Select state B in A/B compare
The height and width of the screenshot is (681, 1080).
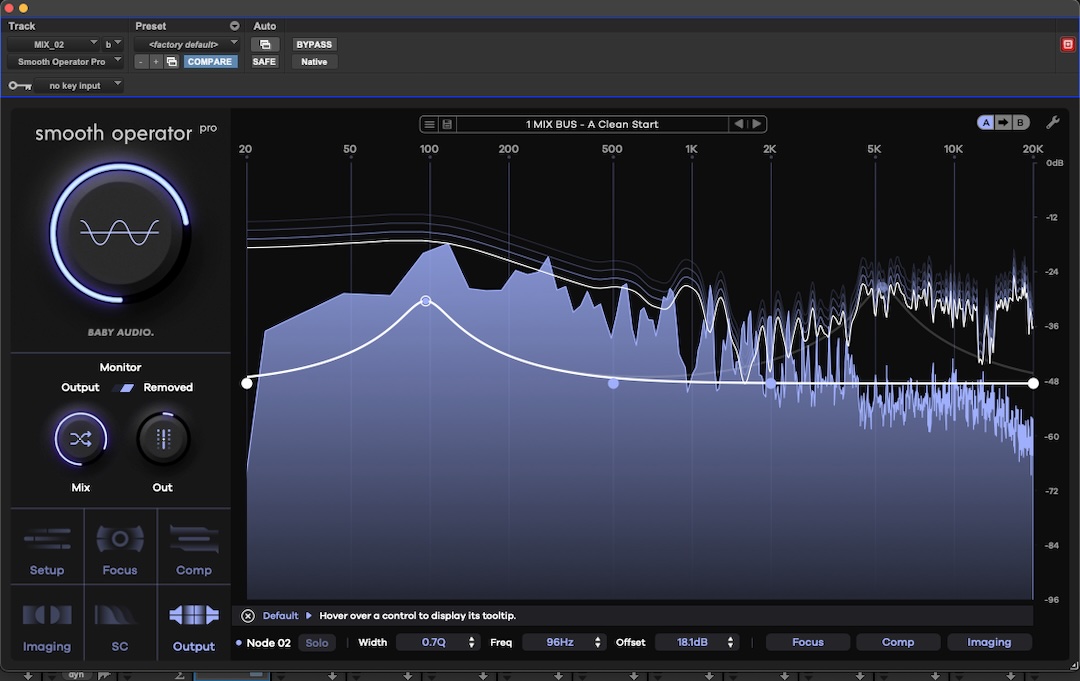[x=1020, y=123]
